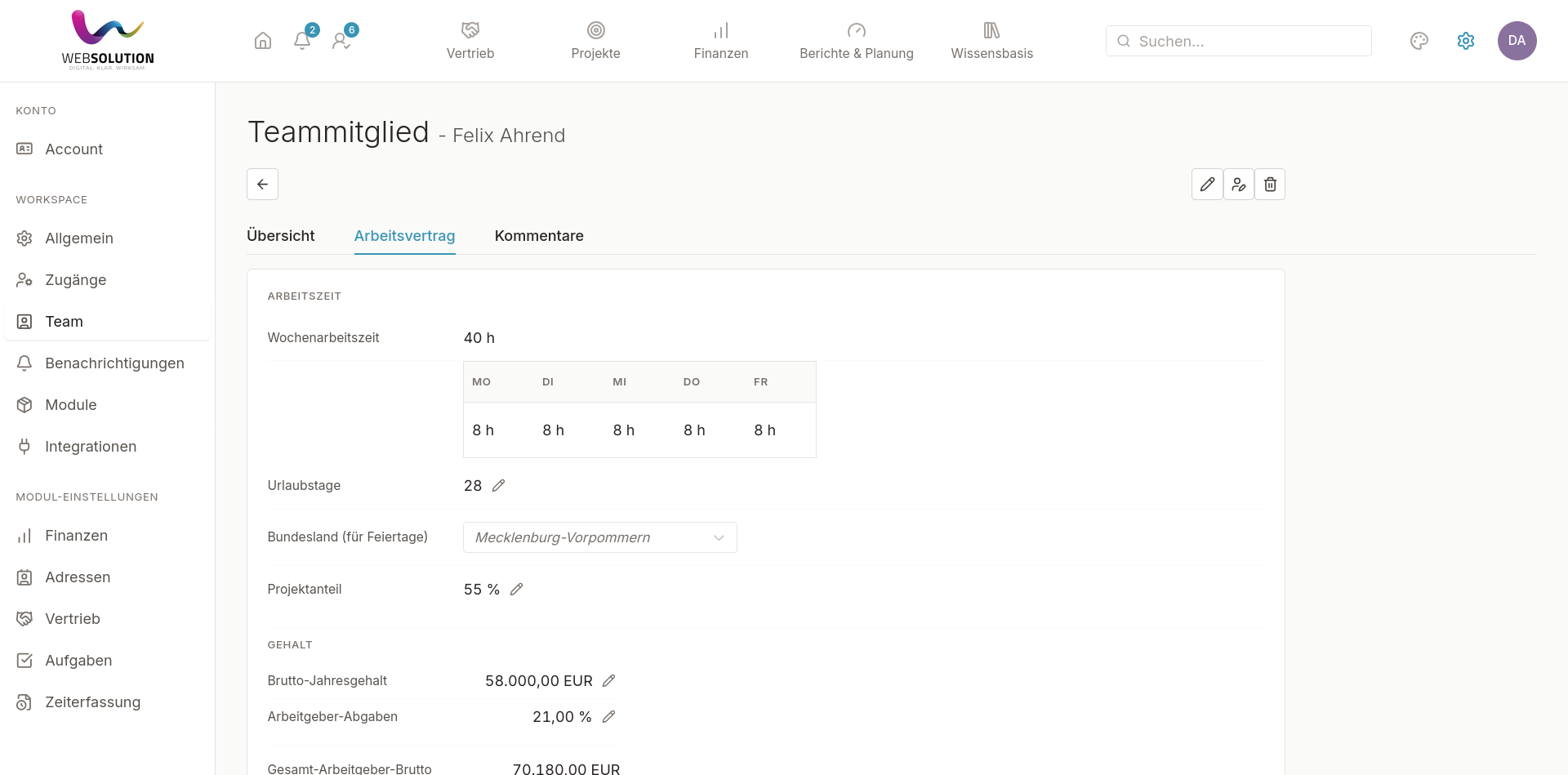1568x775 pixels.
Task: Delete team member with trash button
Action: tap(1270, 185)
